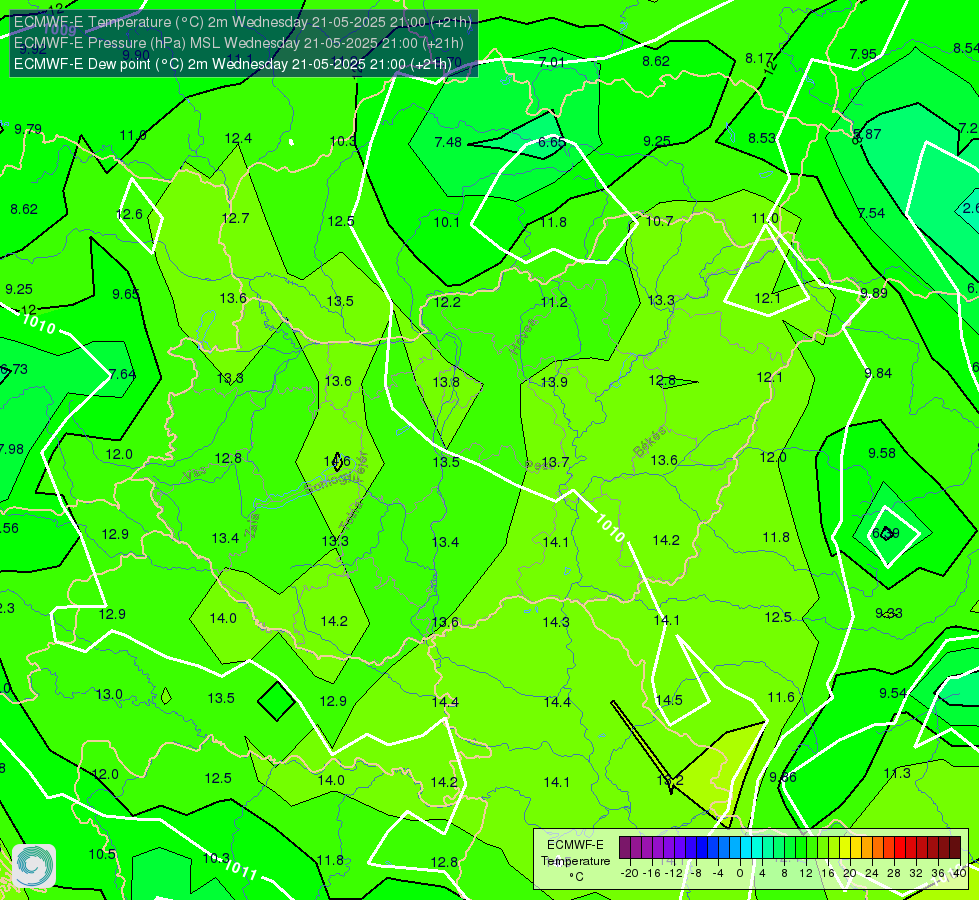This screenshot has height=900, width=979.
Task: Click the 9.84 temperature value
Action: [878, 373]
